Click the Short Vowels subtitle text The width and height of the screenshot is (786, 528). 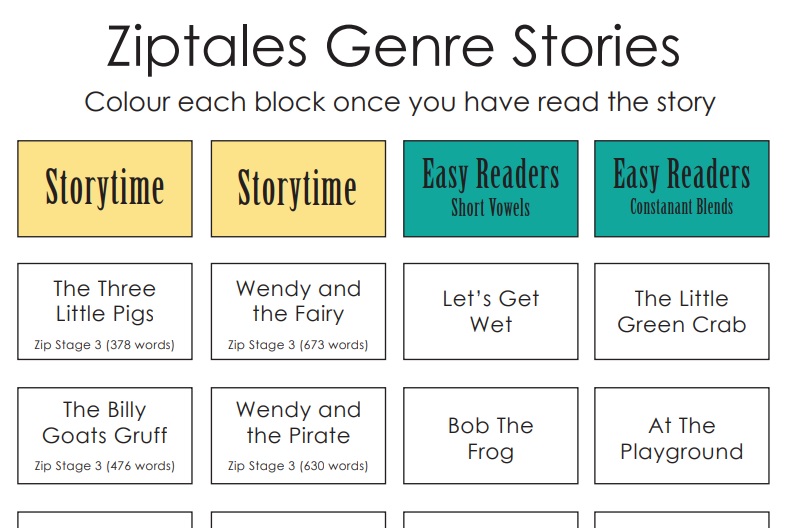click(x=490, y=208)
